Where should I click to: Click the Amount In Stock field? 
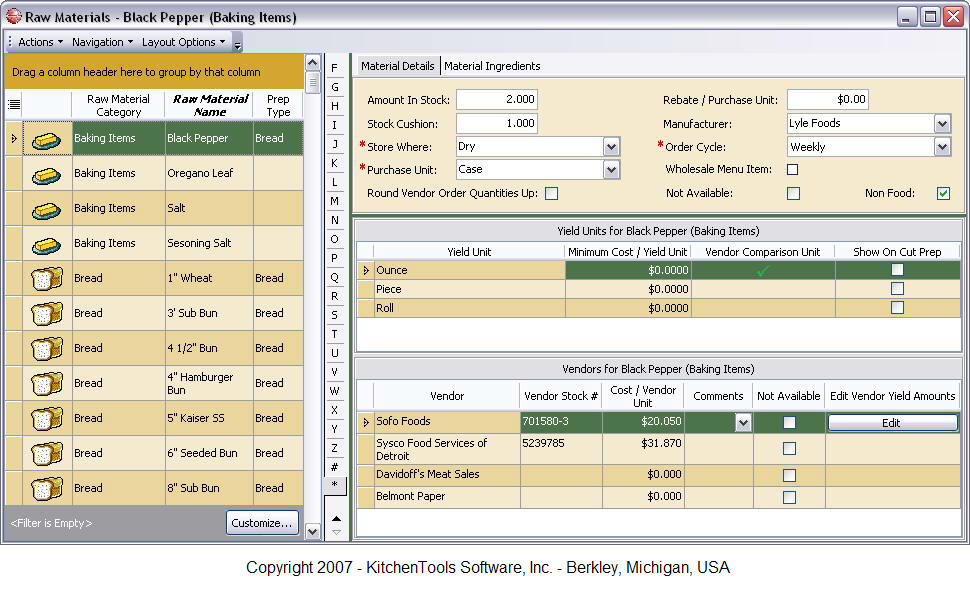coord(497,100)
